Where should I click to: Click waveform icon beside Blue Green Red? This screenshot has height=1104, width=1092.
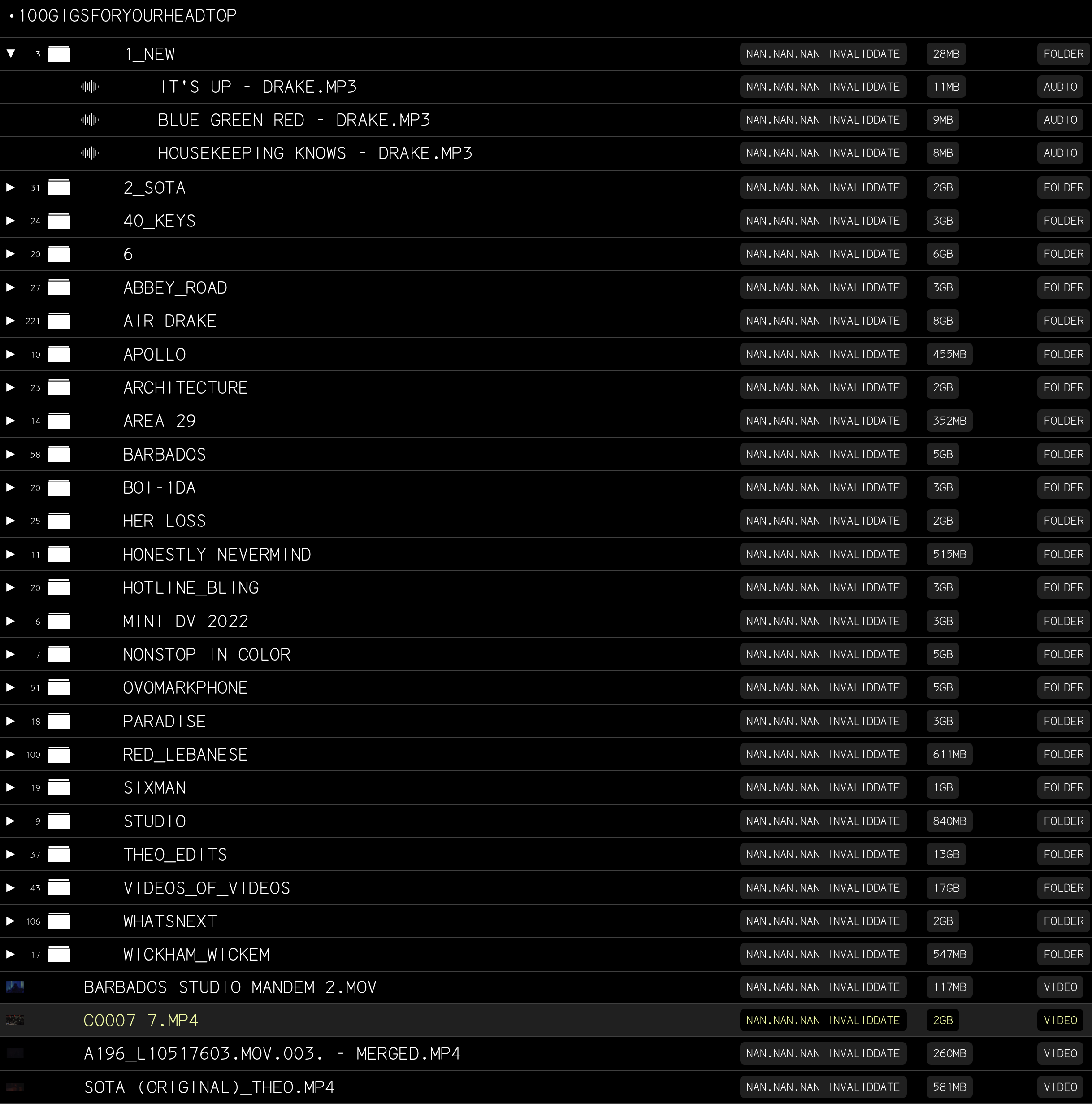pos(90,120)
